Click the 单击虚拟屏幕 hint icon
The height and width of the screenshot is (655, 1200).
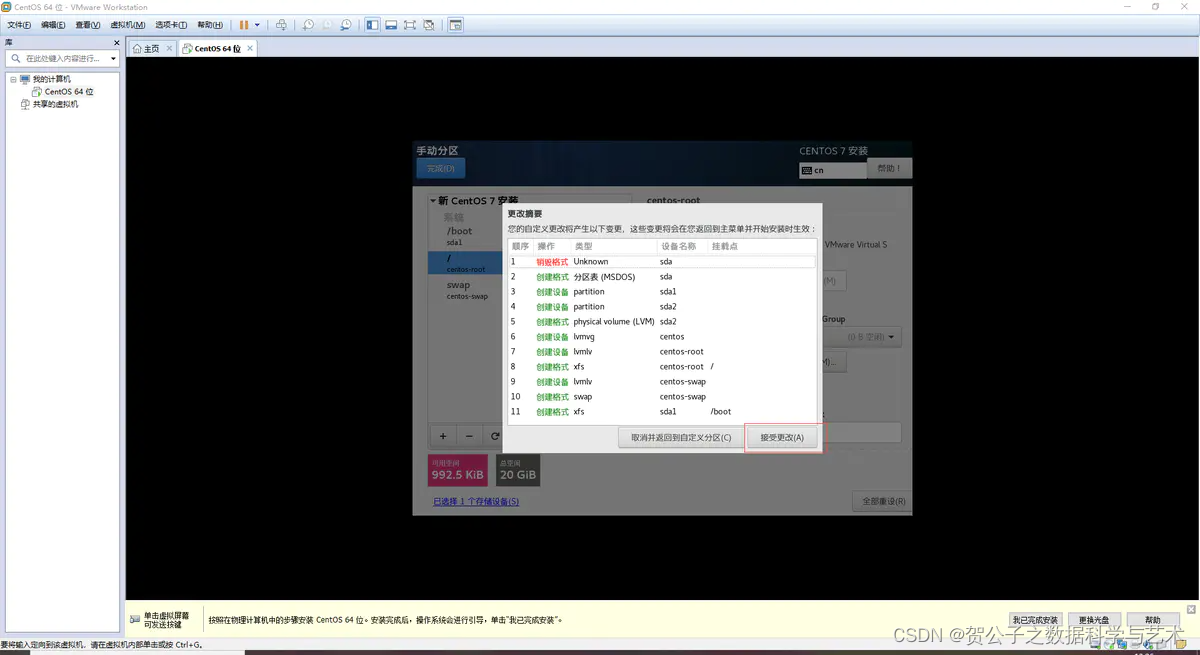(x=135, y=619)
